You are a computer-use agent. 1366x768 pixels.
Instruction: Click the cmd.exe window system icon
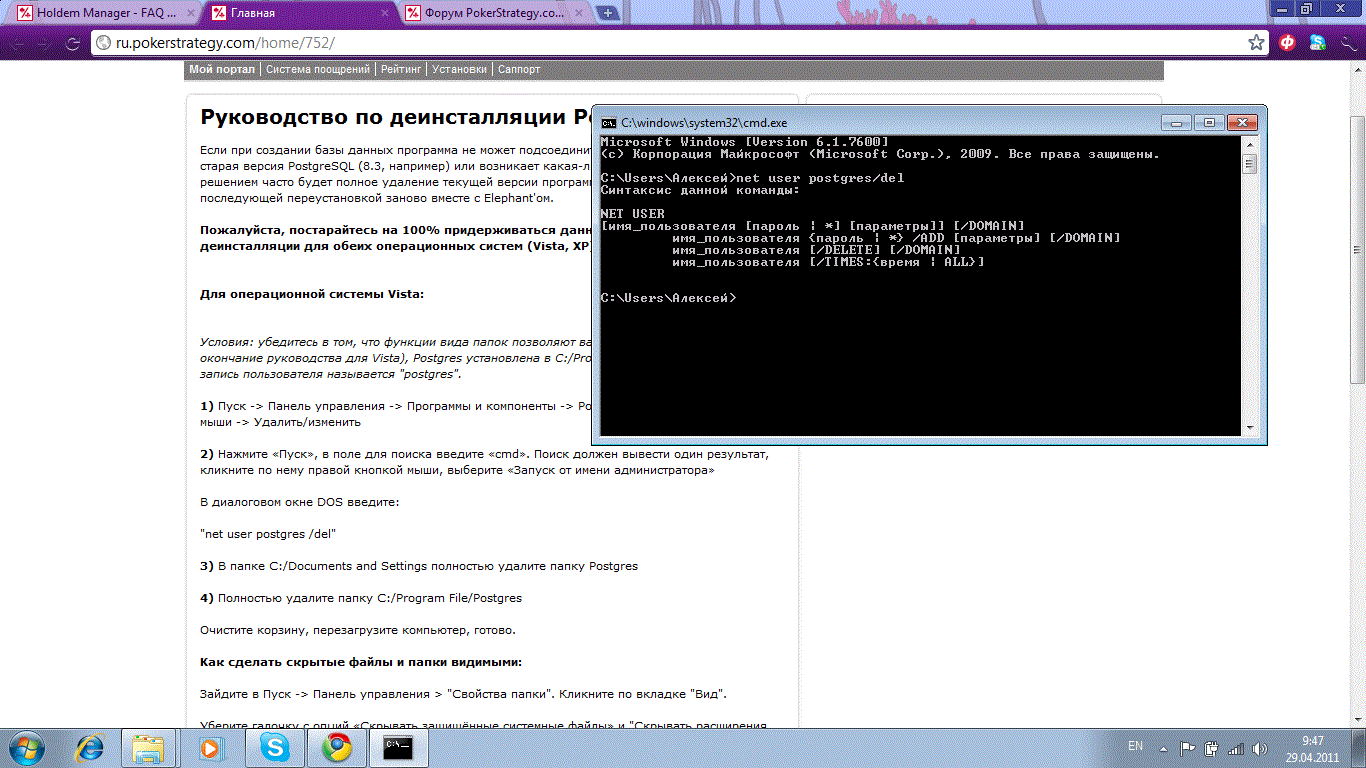point(607,122)
